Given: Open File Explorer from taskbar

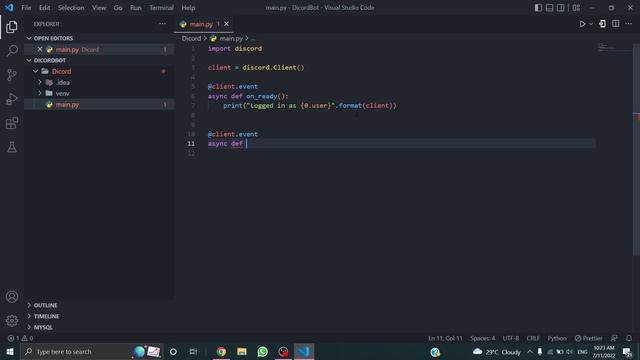Looking at the screenshot, I should pos(242,351).
